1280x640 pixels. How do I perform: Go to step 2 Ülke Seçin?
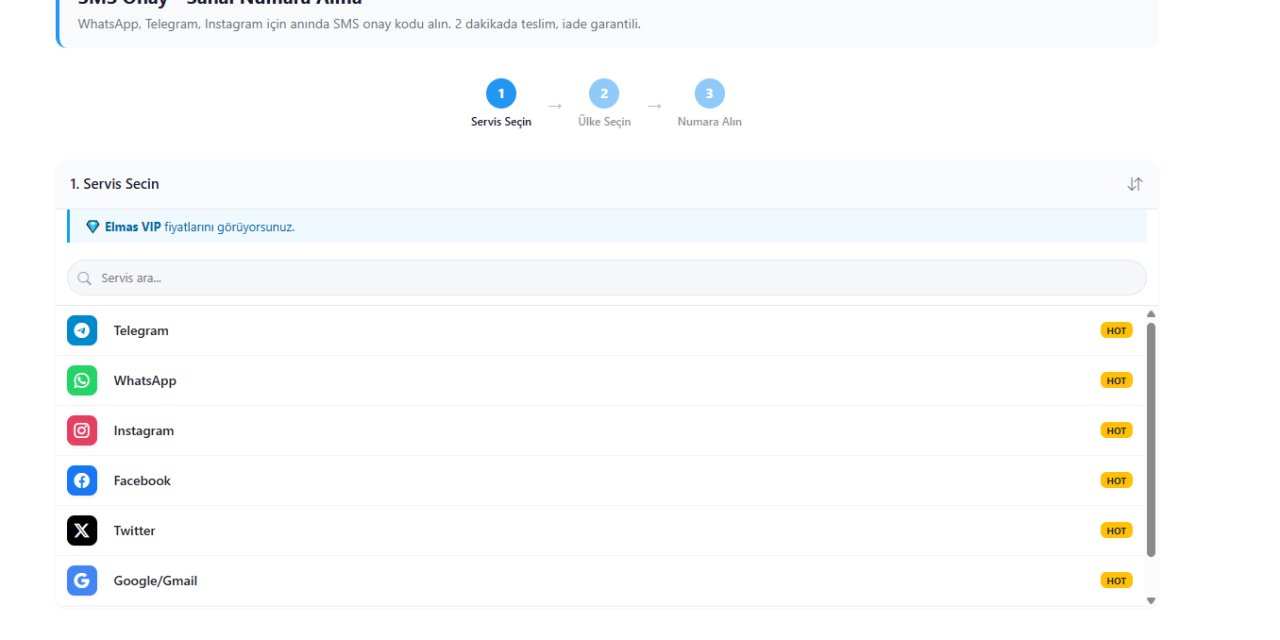pyautogui.click(x=604, y=94)
